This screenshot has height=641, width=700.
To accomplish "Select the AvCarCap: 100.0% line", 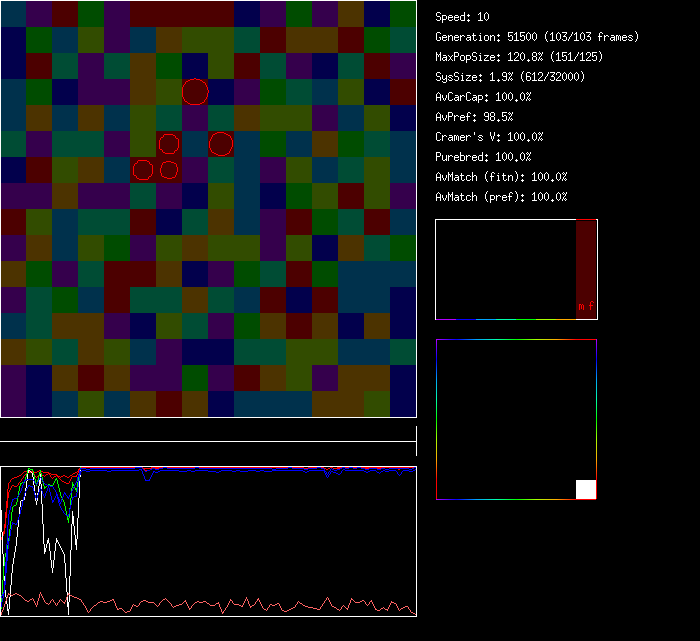I will 483,97.
